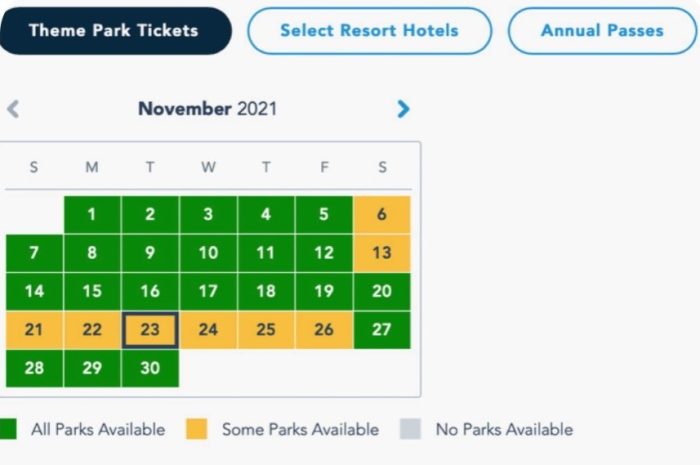Select November 23 on the calendar
Viewport: 700px width, 465px height.
(150, 330)
